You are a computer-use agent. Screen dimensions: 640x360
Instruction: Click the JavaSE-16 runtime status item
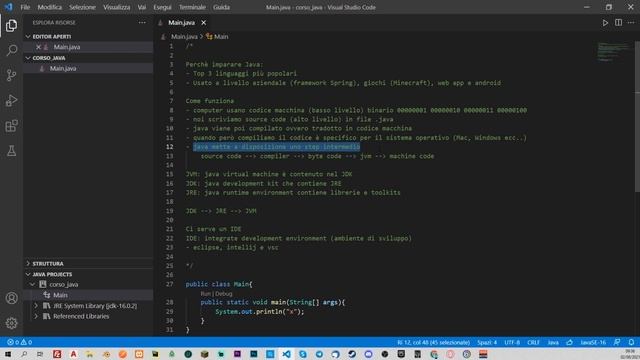tap(593, 342)
